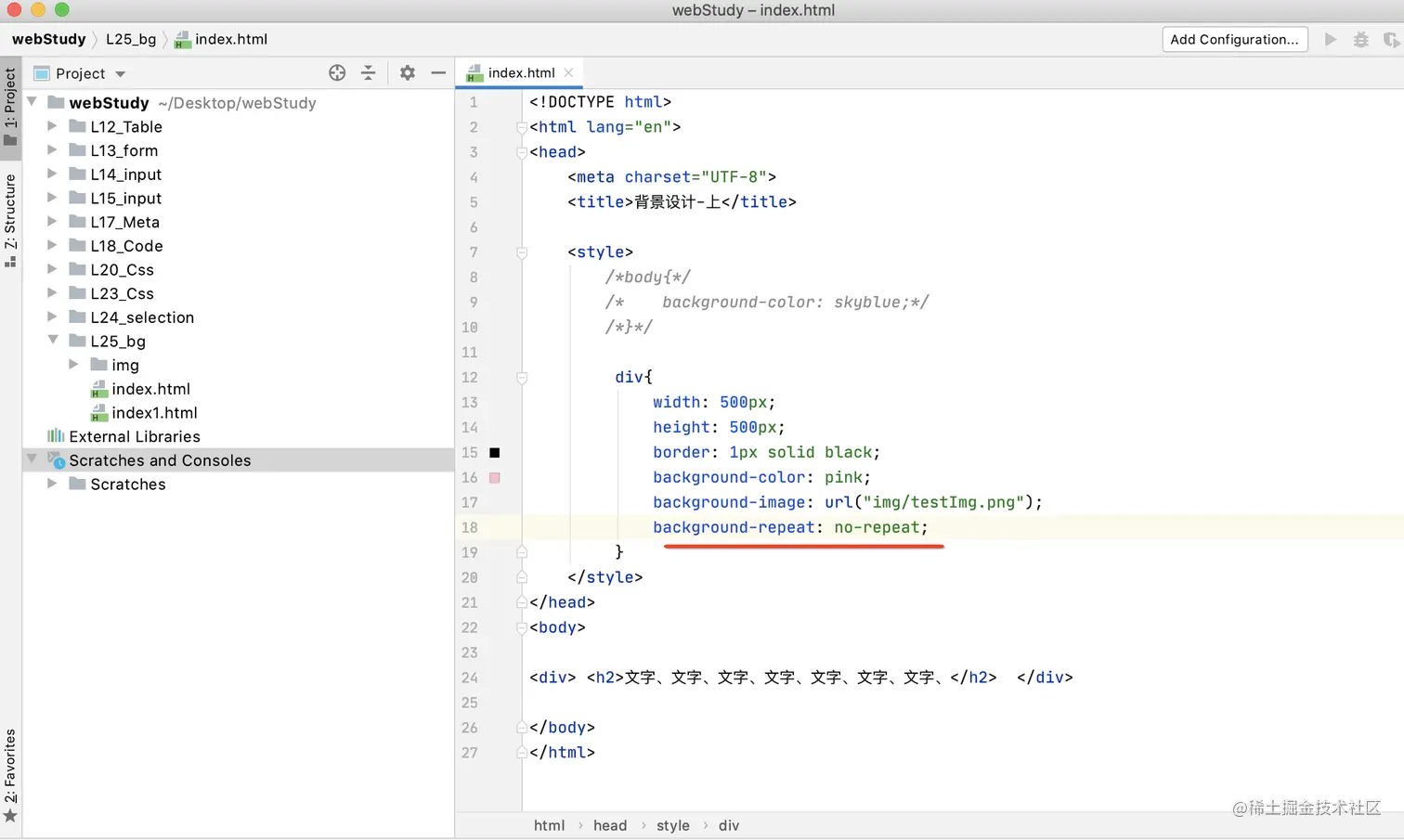Select the L18_Code folder name
The image size is (1404, 840).
click(x=126, y=246)
